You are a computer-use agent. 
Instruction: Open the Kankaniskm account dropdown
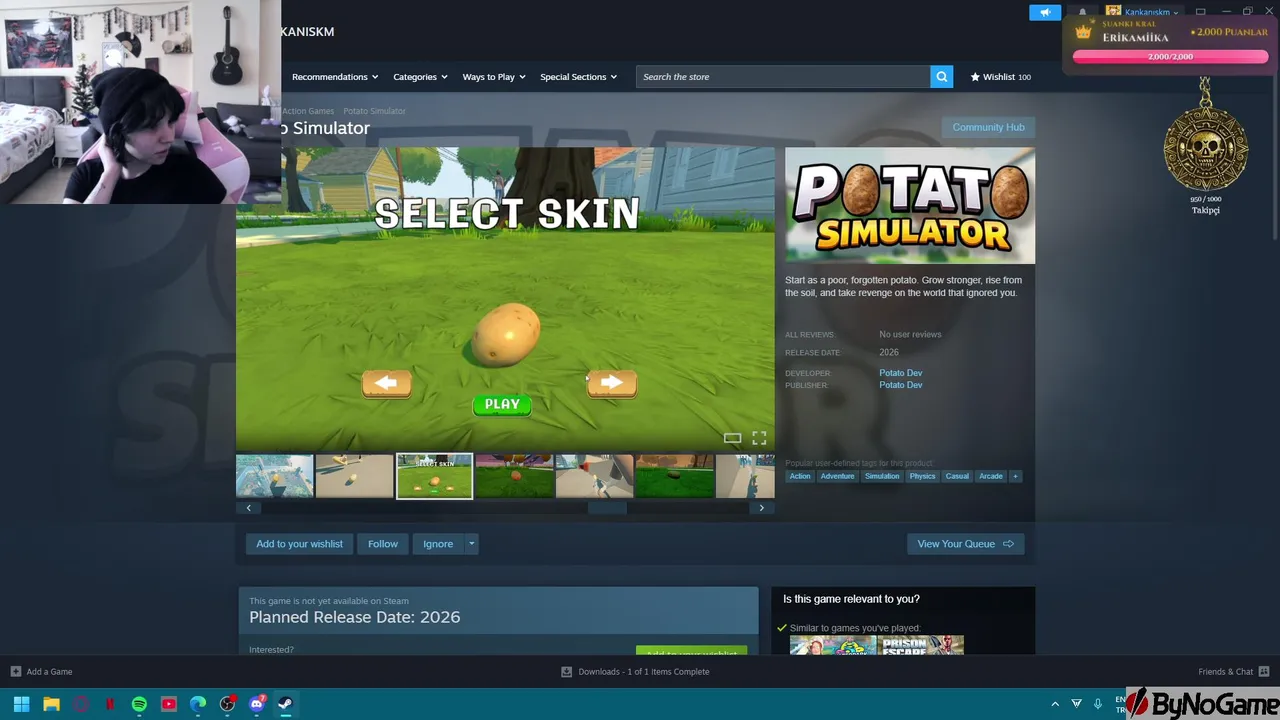pyautogui.click(x=1152, y=12)
